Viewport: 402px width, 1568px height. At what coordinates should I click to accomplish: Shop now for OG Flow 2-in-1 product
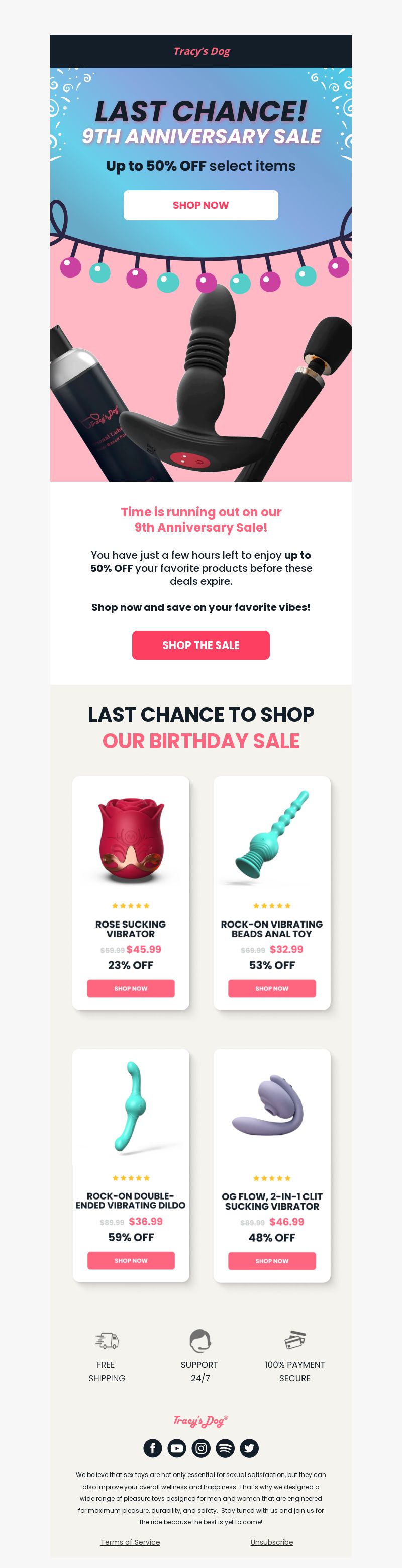click(x=272, y=1261)
